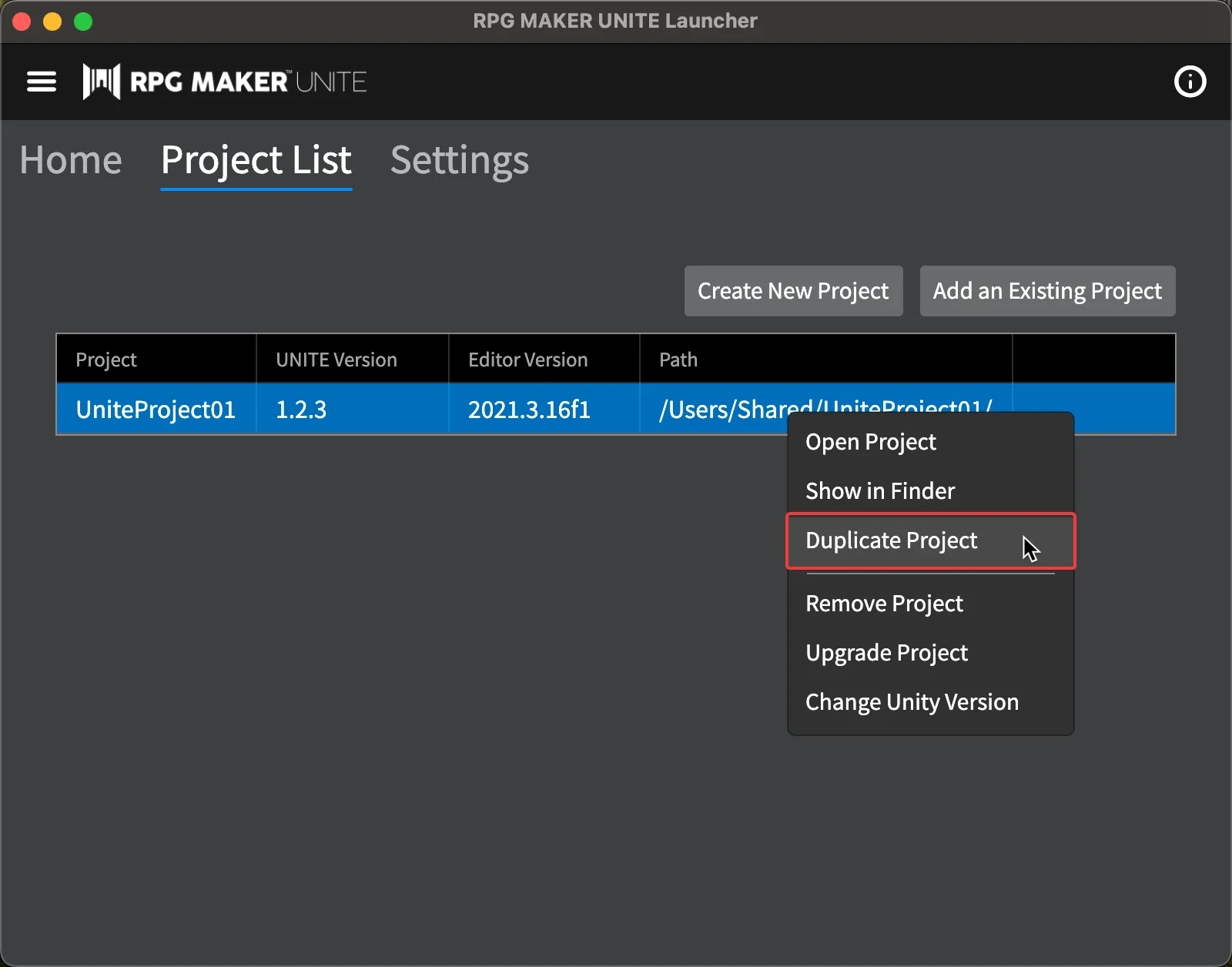Click Create New Project button
The image size is (1232, 967).
[793, 291]
